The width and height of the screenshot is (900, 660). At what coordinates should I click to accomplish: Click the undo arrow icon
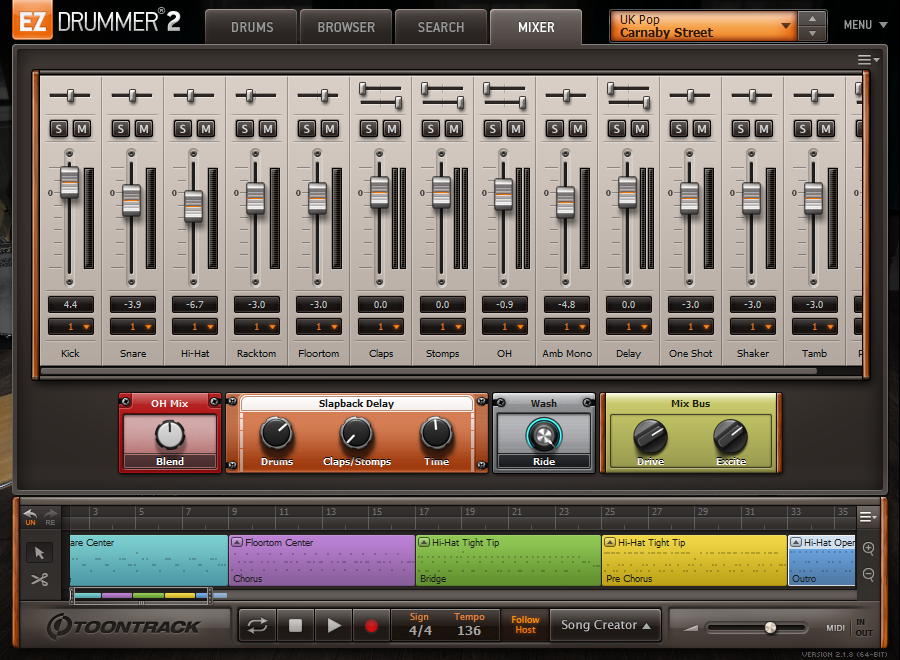(30, 516)
